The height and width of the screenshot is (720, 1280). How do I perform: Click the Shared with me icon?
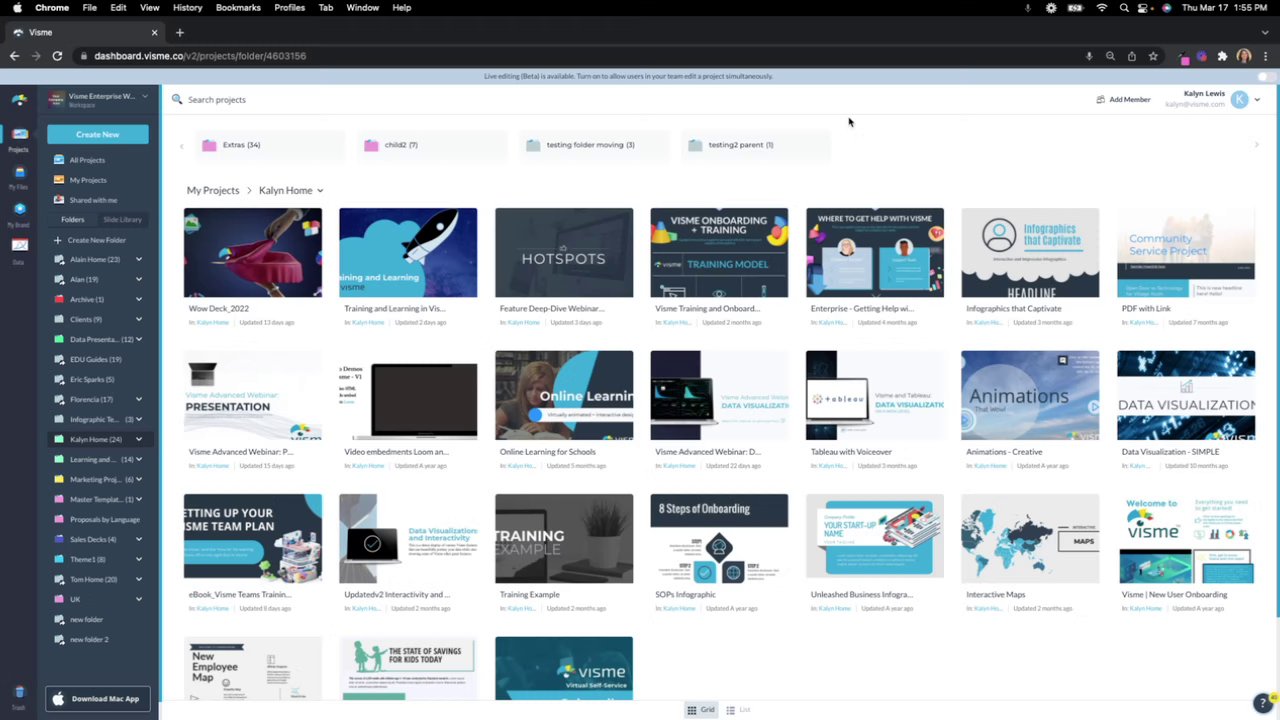coord(59,200)
